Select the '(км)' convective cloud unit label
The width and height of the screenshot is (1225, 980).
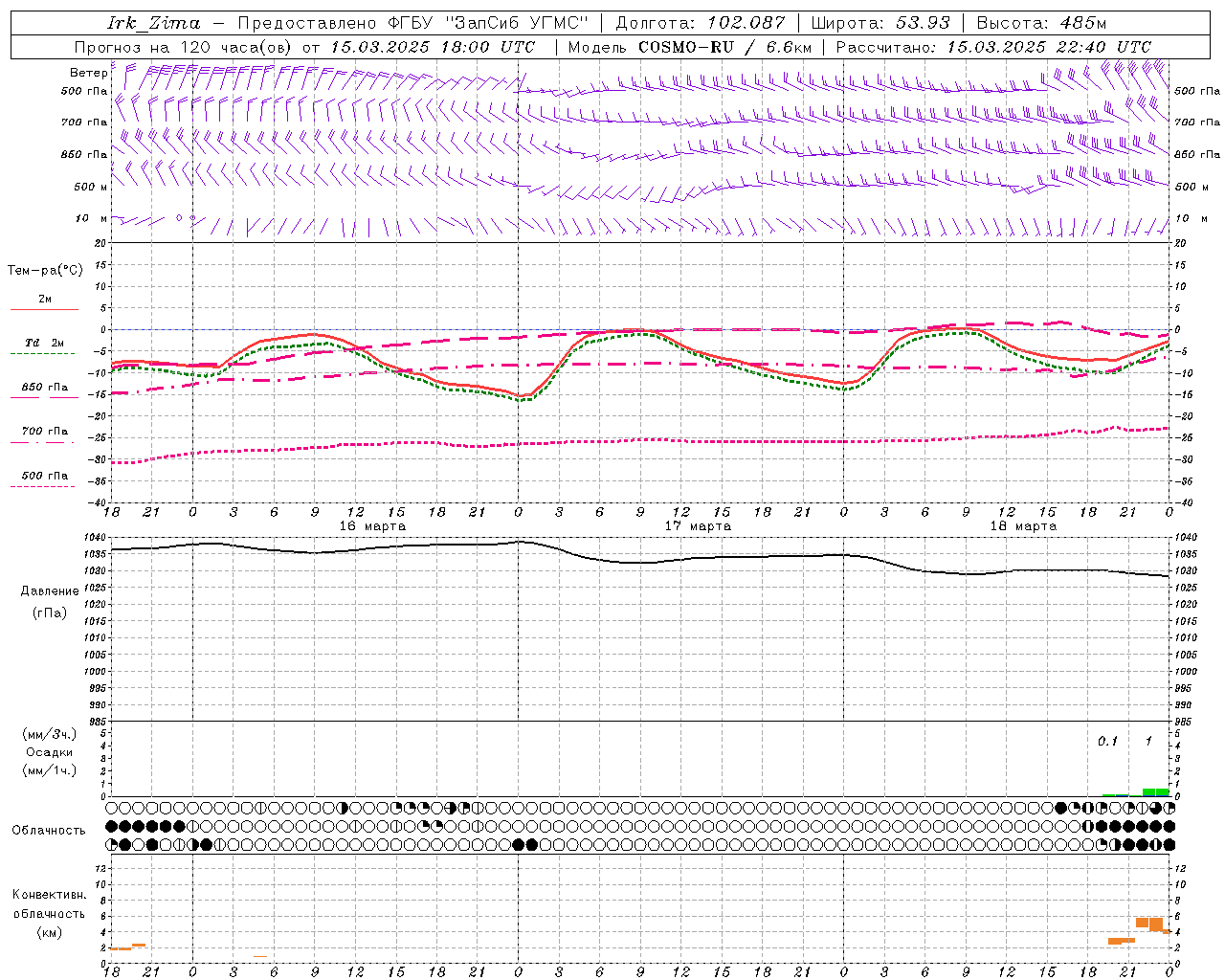coord(50,932)
